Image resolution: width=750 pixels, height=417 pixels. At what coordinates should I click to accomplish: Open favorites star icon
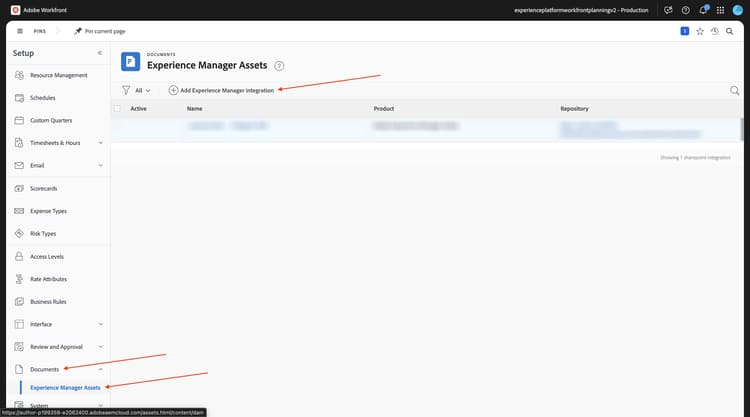[700, 31]
